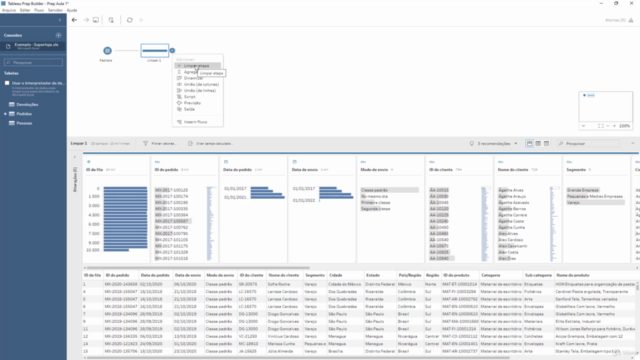
Task: Click the flow navigator minimap thumbnail
Action: pyautogui.click(x=606, y=106)
